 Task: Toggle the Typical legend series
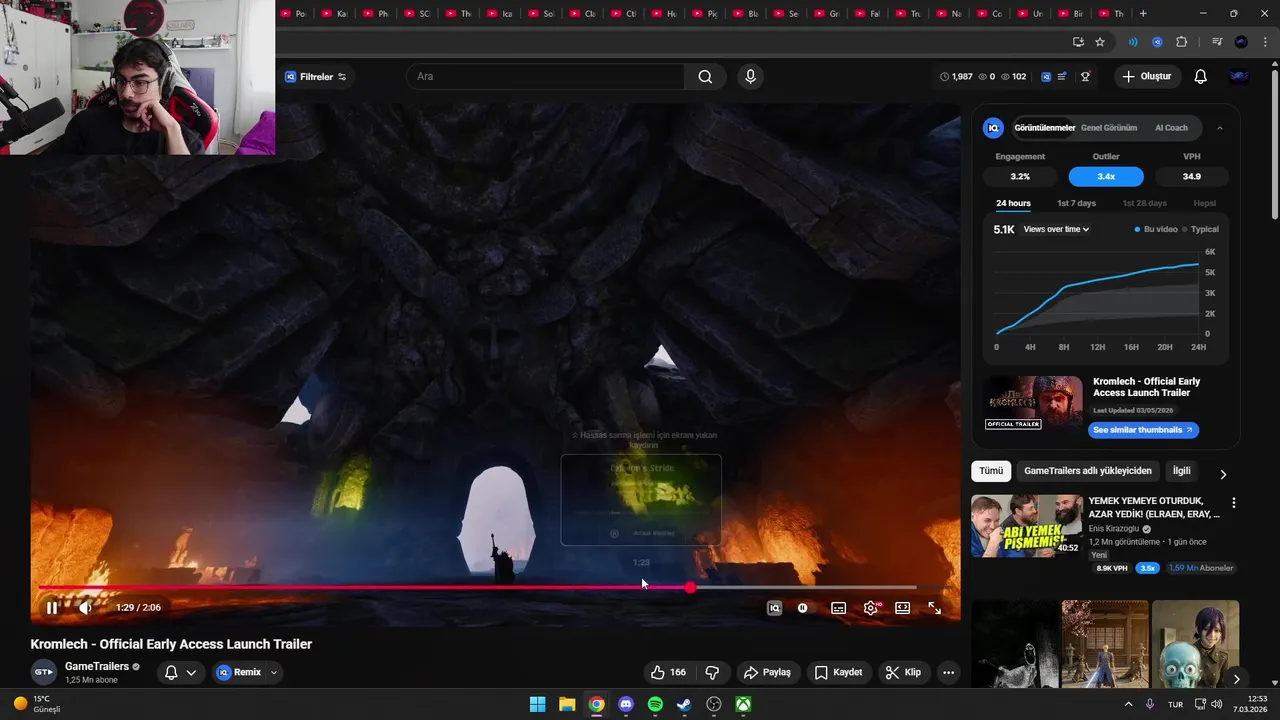click(x=1201, y=229)
